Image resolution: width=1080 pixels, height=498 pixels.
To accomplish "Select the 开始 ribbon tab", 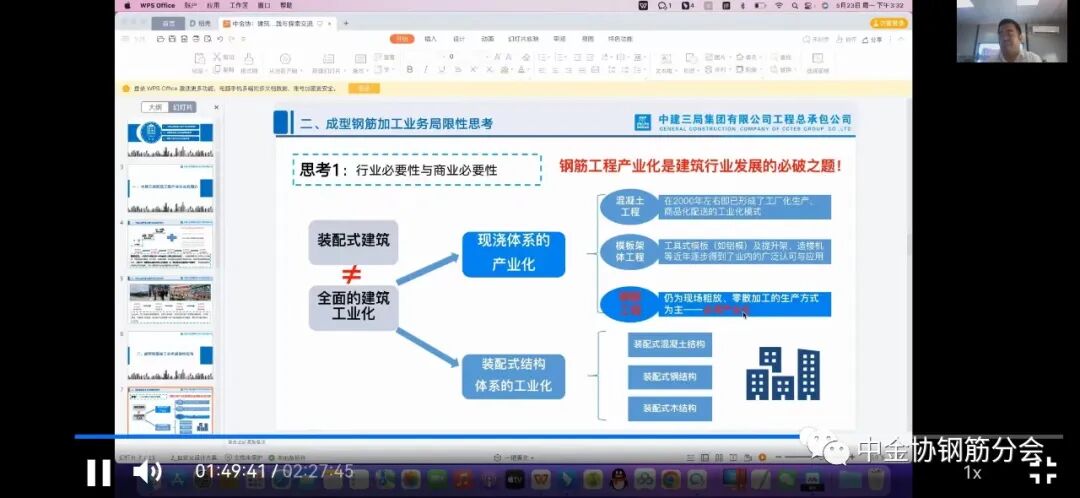I will point(402,39).
